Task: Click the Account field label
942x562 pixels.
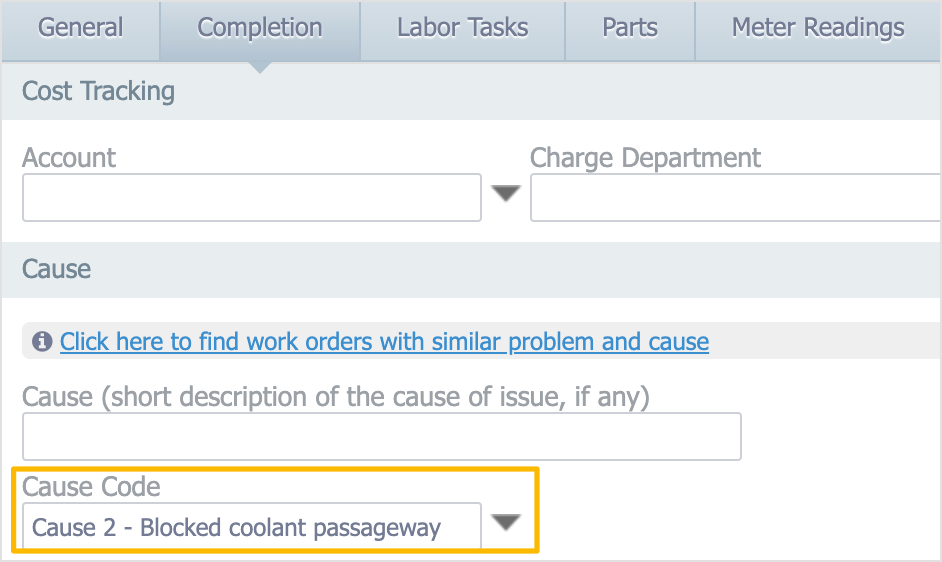Action: 69,158
